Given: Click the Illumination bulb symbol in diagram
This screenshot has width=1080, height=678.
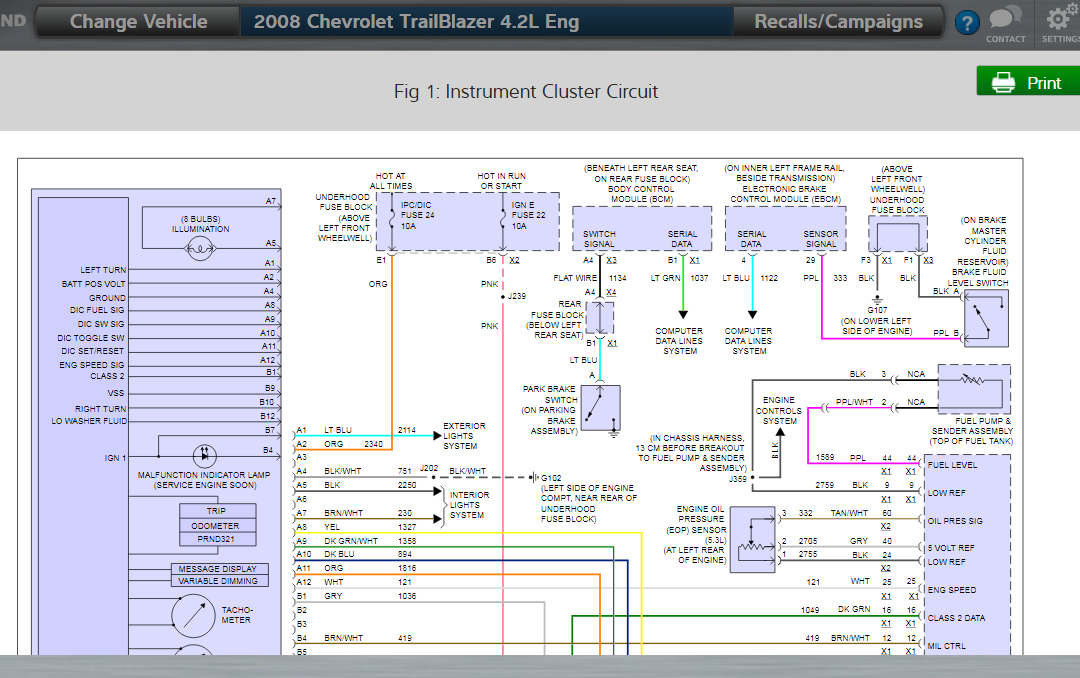Looking at the screenshot, I should [200, 248].
